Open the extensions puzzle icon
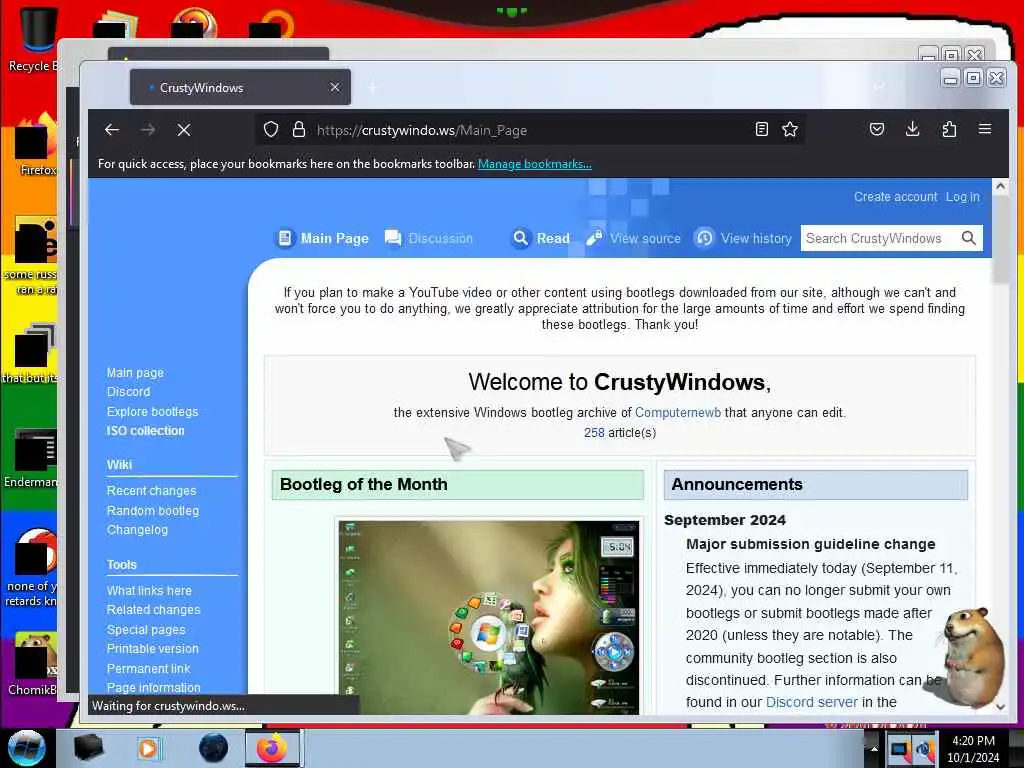 coord(949,129)
